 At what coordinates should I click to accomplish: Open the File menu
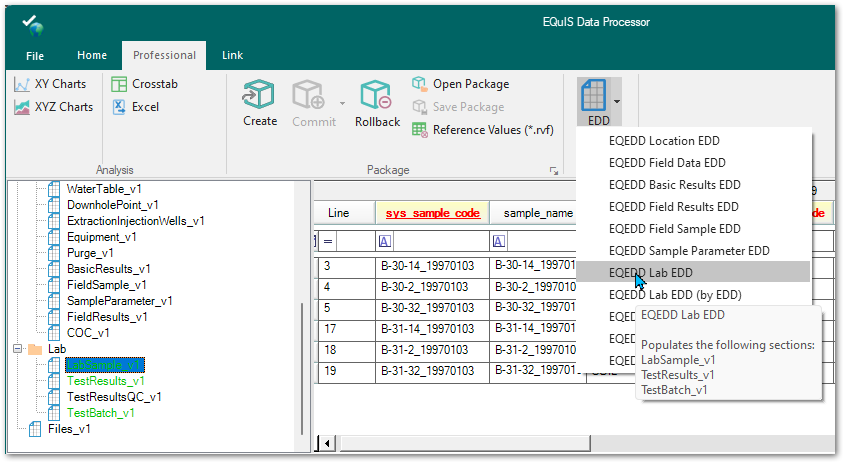(x=35, y=55)
